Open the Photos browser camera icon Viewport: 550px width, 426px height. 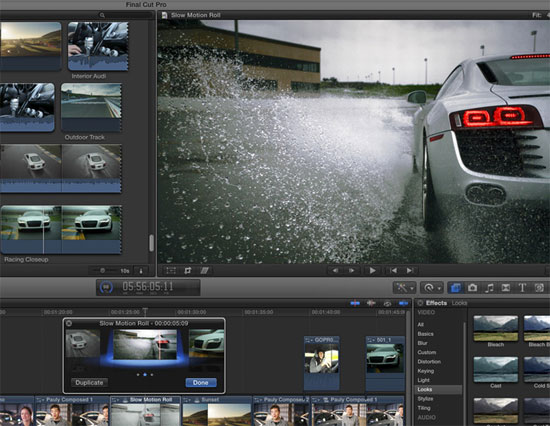coord(472,288)
